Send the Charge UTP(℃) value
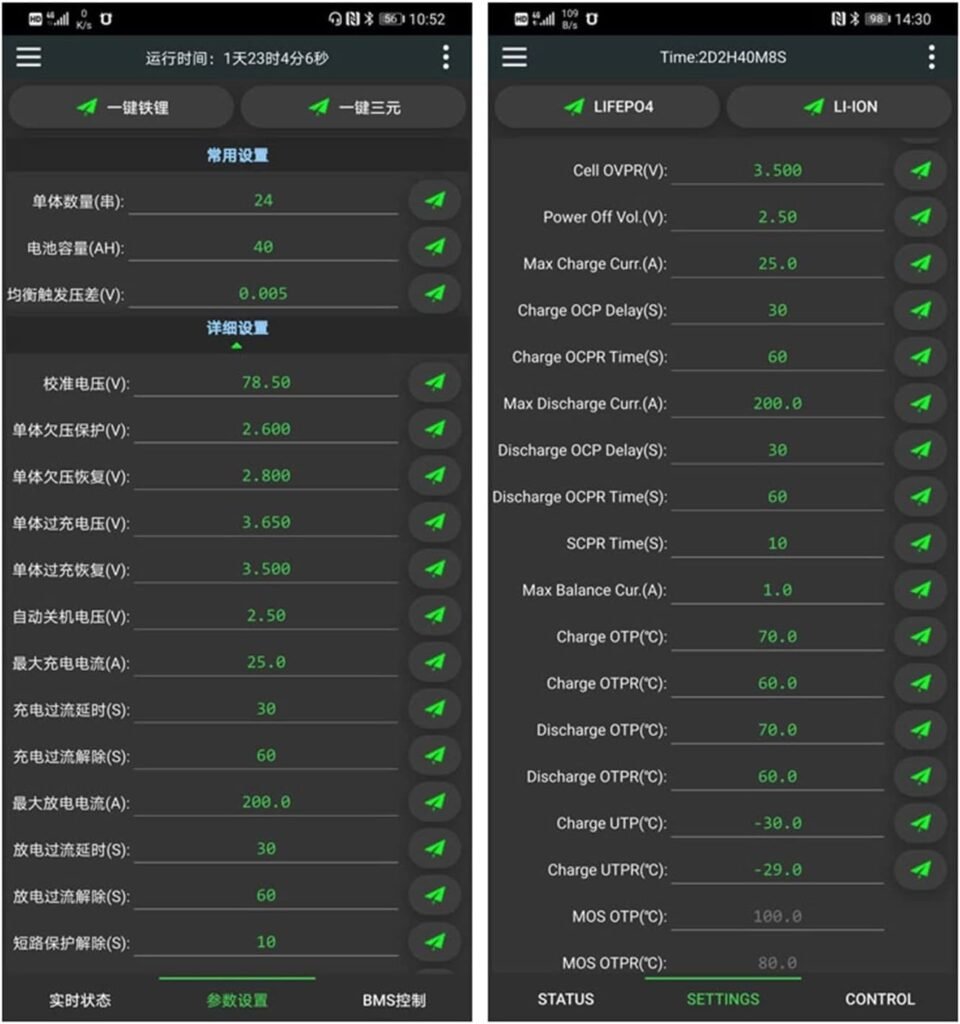The image size is (960, 1024). point(920,823)
